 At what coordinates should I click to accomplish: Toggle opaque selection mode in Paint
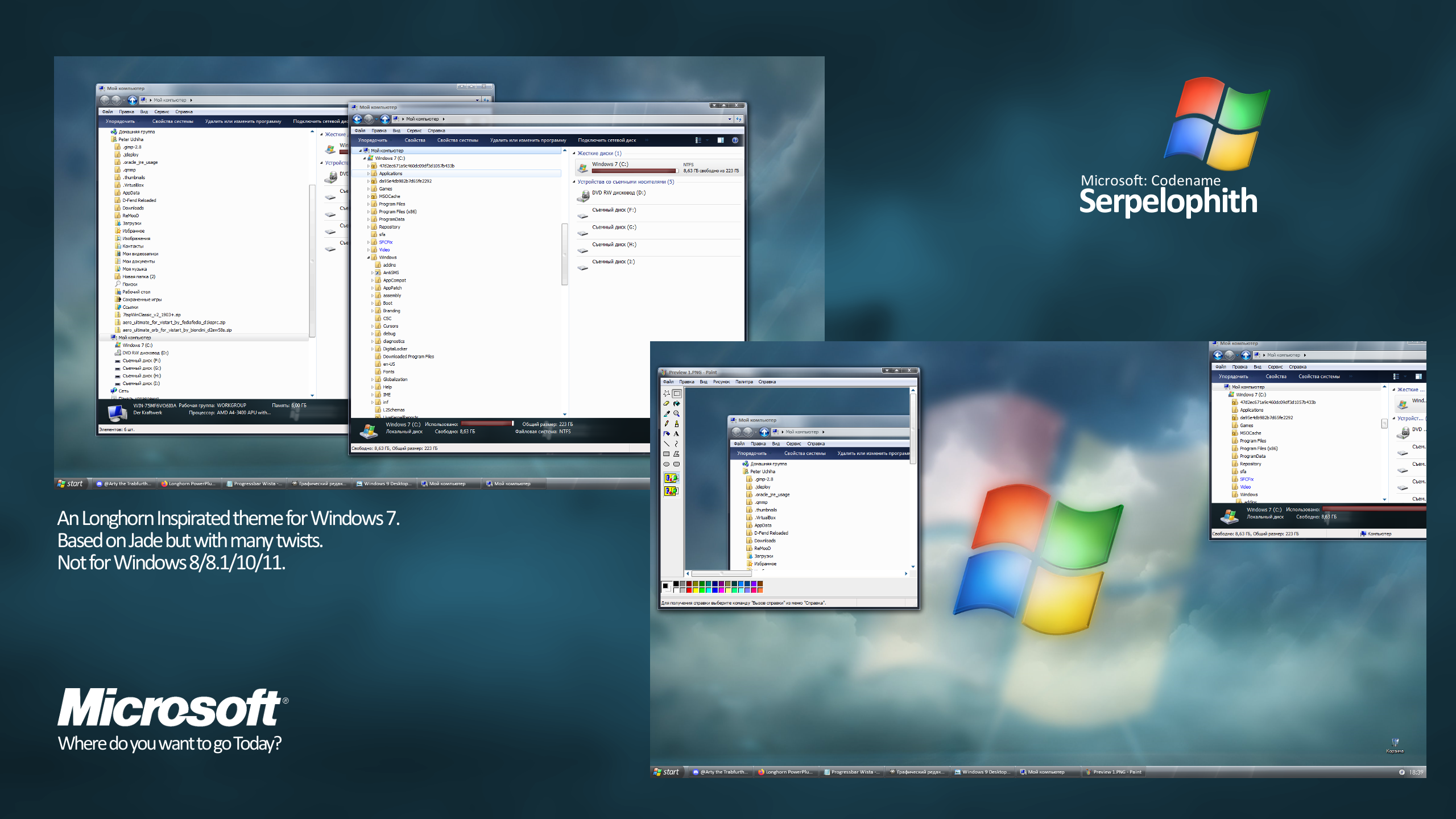pyautogui.click(x=671, y=477)
